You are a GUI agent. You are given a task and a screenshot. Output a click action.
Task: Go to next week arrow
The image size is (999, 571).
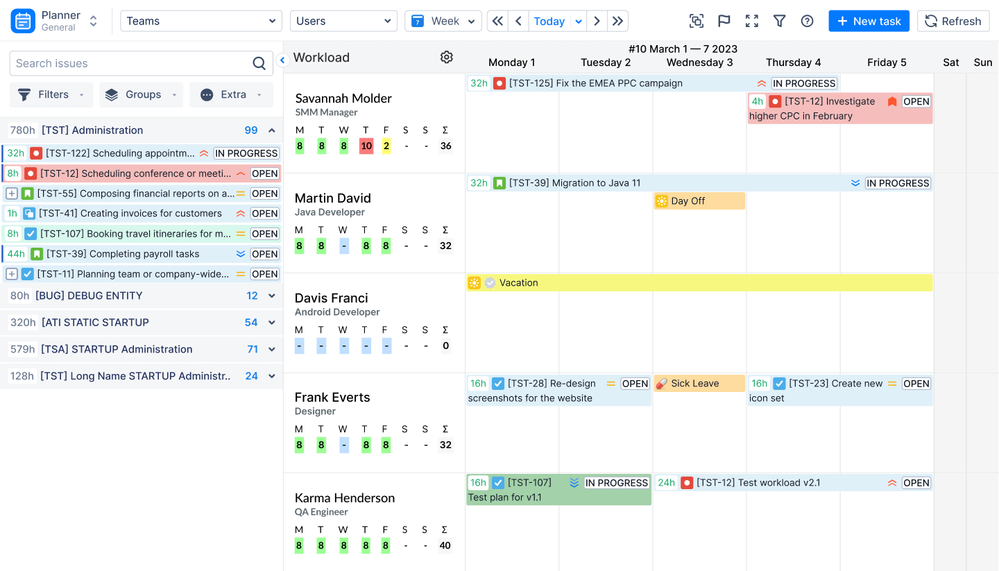pyautogui.click(x=597, y=21)
